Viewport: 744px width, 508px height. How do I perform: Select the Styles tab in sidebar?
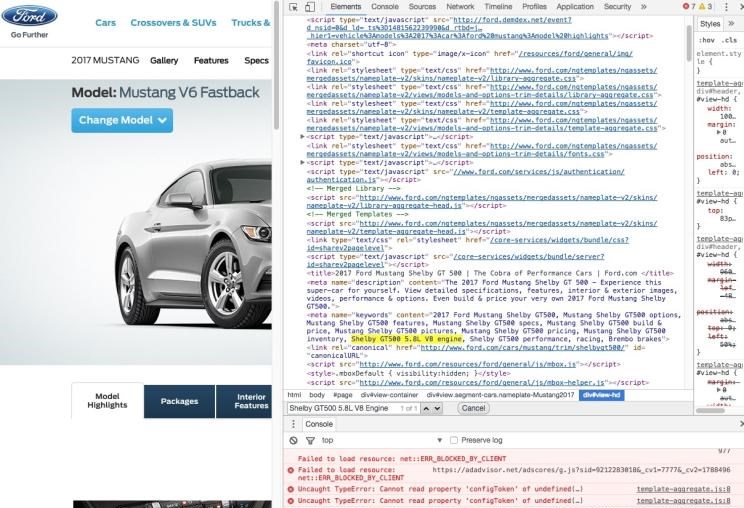(710, 24)
